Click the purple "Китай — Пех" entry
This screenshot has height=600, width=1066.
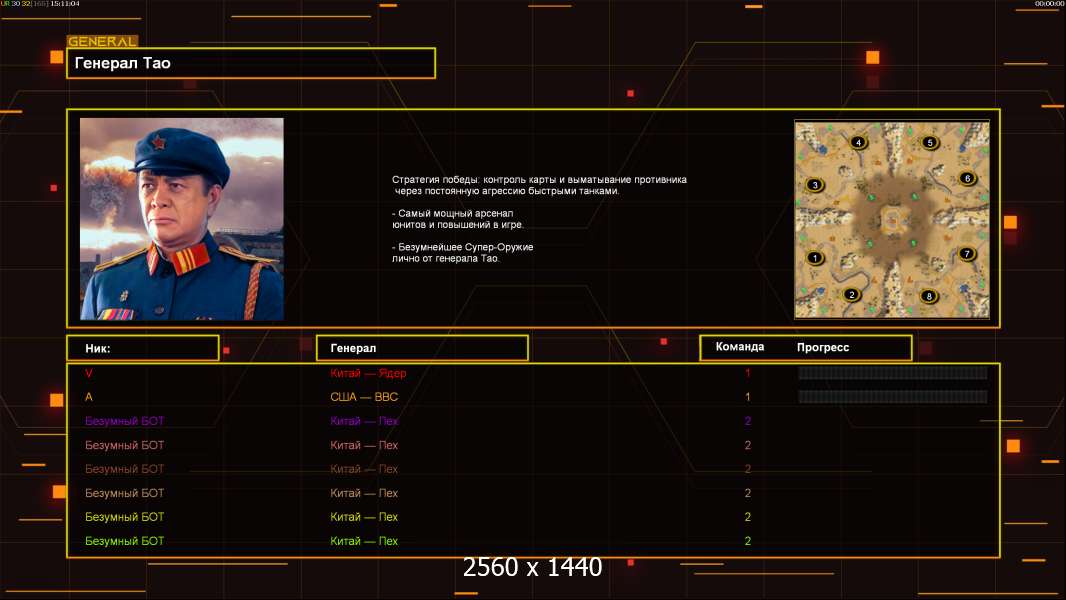click(x=364, y=421)
